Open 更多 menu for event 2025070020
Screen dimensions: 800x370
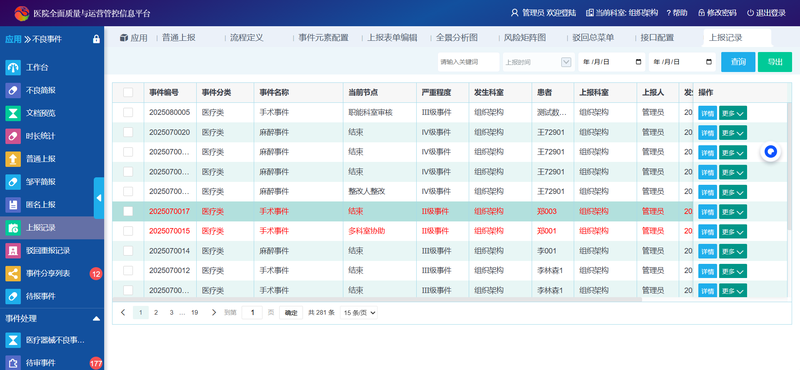pyautogui.click(x=733, y=133)
